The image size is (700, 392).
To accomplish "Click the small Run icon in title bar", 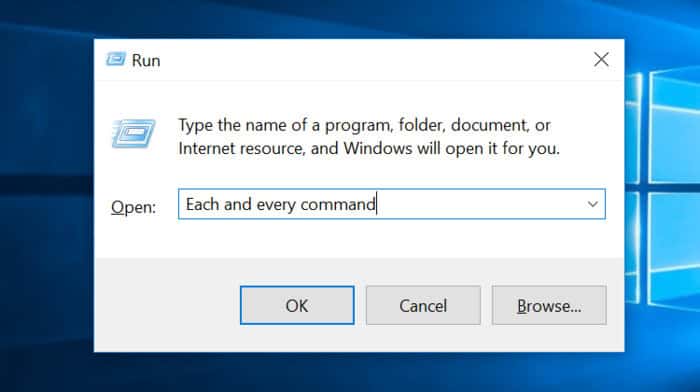I will 116,59.
